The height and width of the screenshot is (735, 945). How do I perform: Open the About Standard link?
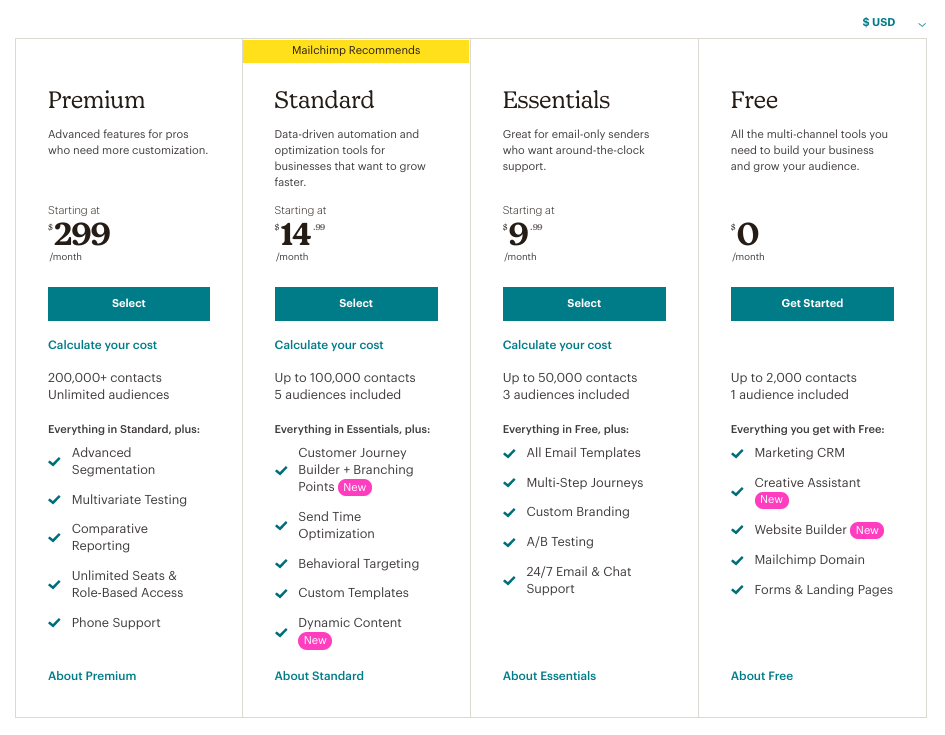click(319, 676)
